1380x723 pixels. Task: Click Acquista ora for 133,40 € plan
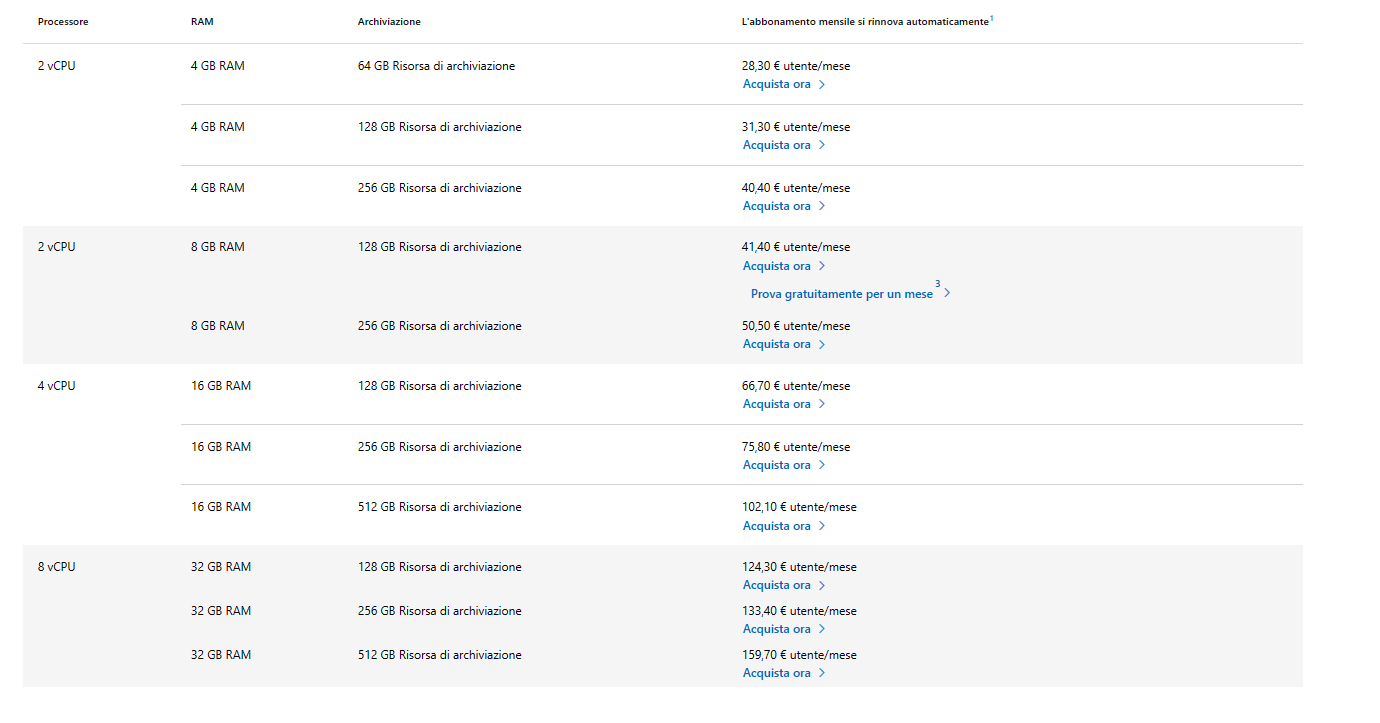(x=776, y=629)
